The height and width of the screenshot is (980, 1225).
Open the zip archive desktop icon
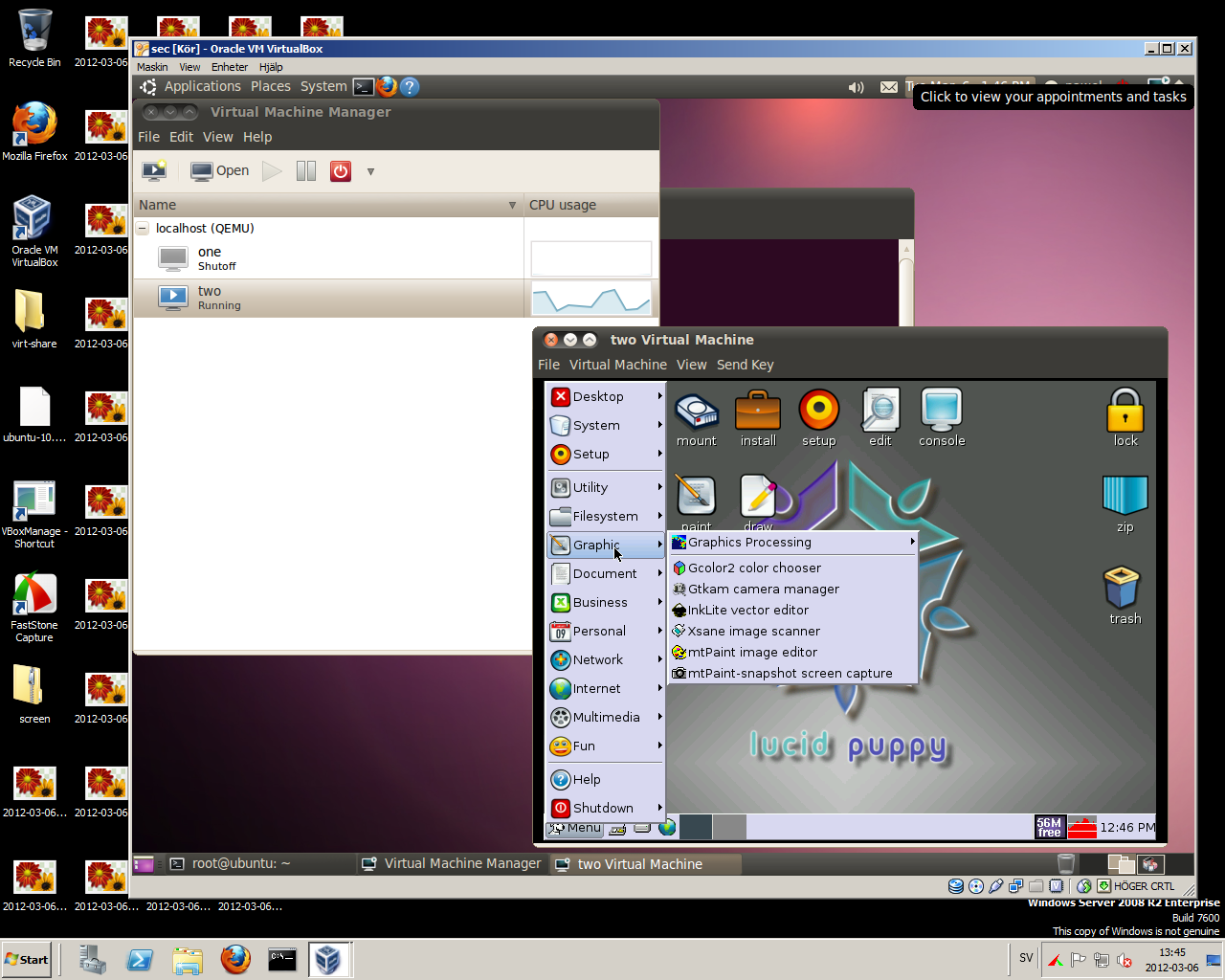pyautogui.click(x=1125, y=504)
